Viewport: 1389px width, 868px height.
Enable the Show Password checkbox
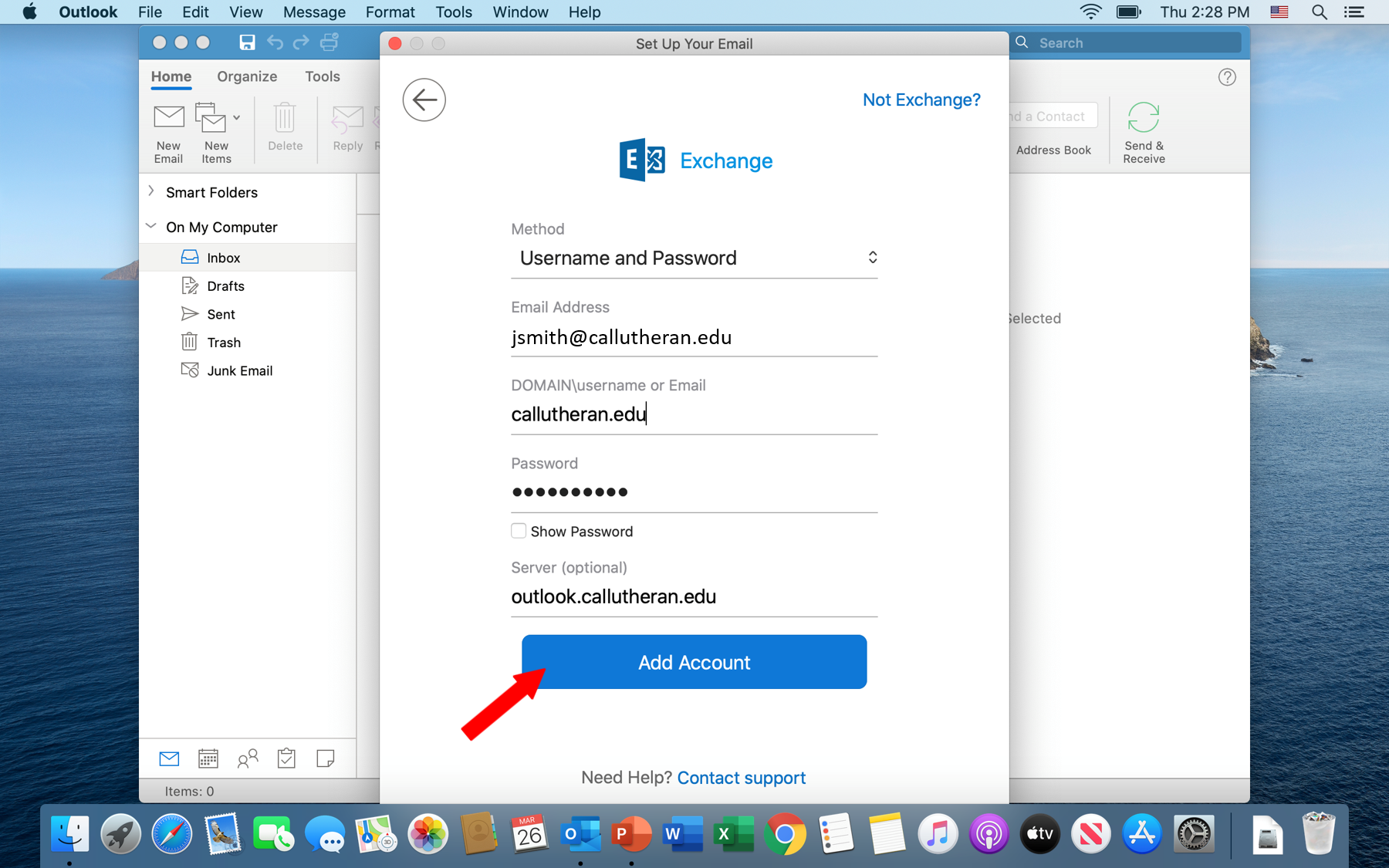pos(519,531)
